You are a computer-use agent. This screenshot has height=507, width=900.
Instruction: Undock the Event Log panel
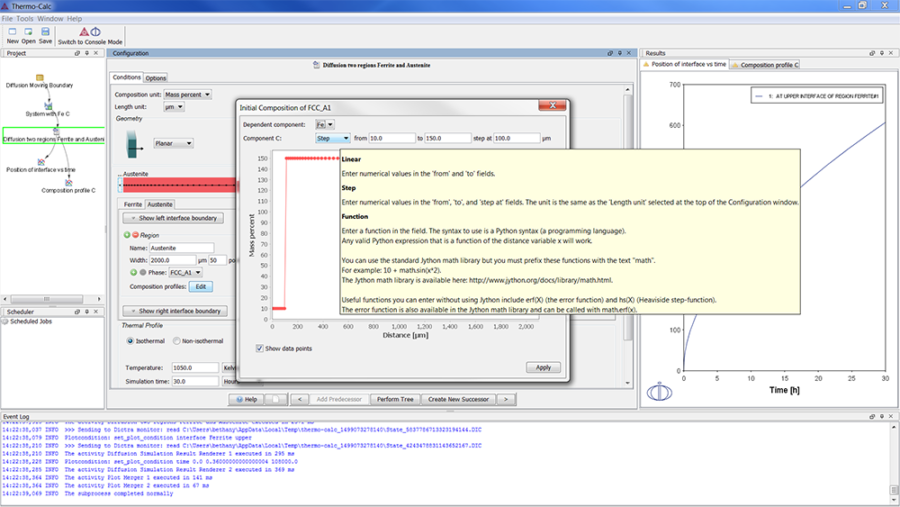872,416
